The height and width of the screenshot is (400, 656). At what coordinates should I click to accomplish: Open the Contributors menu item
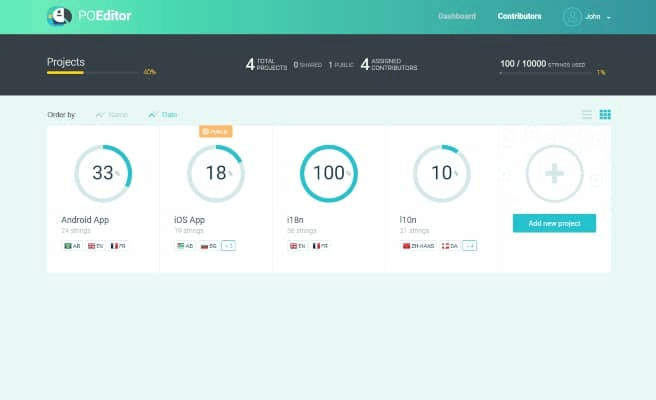pyautogui.click(x=519, y=16)
